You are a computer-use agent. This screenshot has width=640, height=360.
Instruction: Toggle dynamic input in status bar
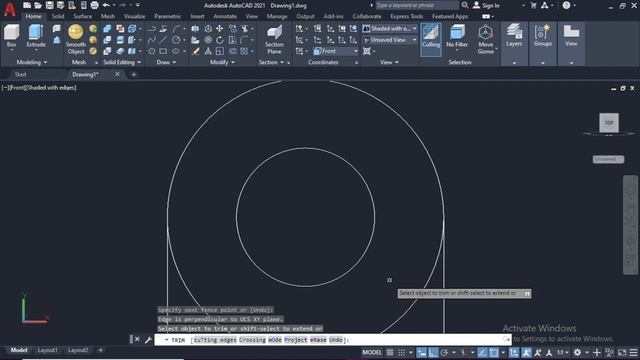pos(422,352)
